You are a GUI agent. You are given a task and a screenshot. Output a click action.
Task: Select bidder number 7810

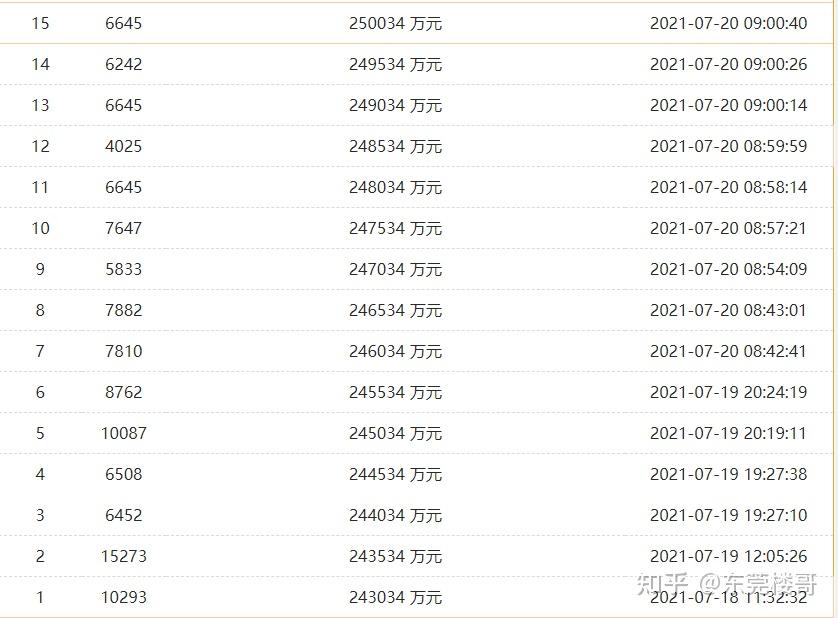coord(123,351)
